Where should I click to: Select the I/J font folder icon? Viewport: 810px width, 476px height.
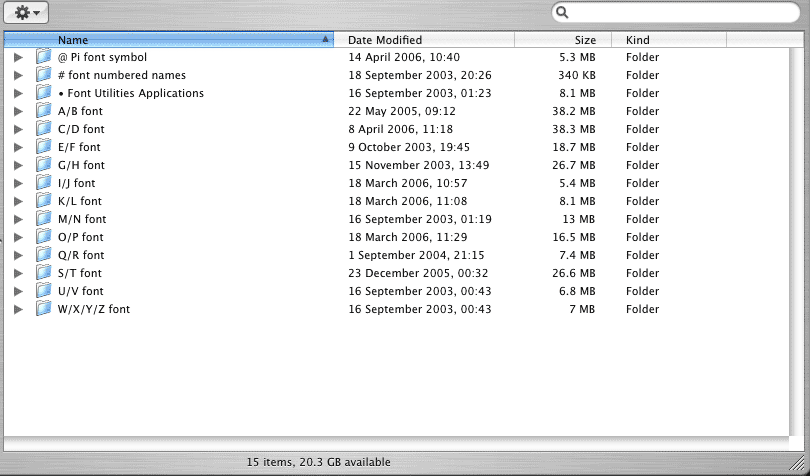(44, 183)
